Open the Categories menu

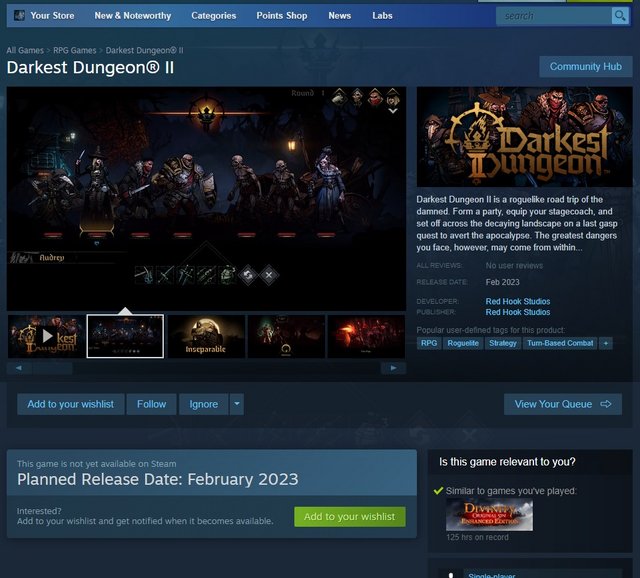(213, 16)
